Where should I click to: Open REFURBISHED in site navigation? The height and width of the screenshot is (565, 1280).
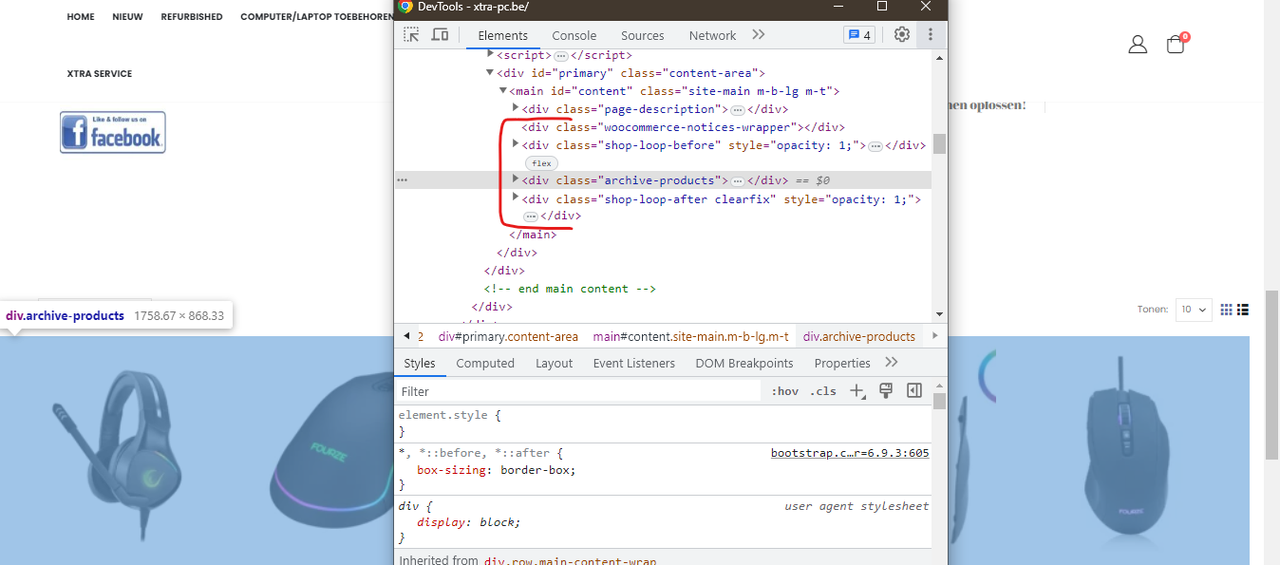pyautogui.click(x=192, y=17)
